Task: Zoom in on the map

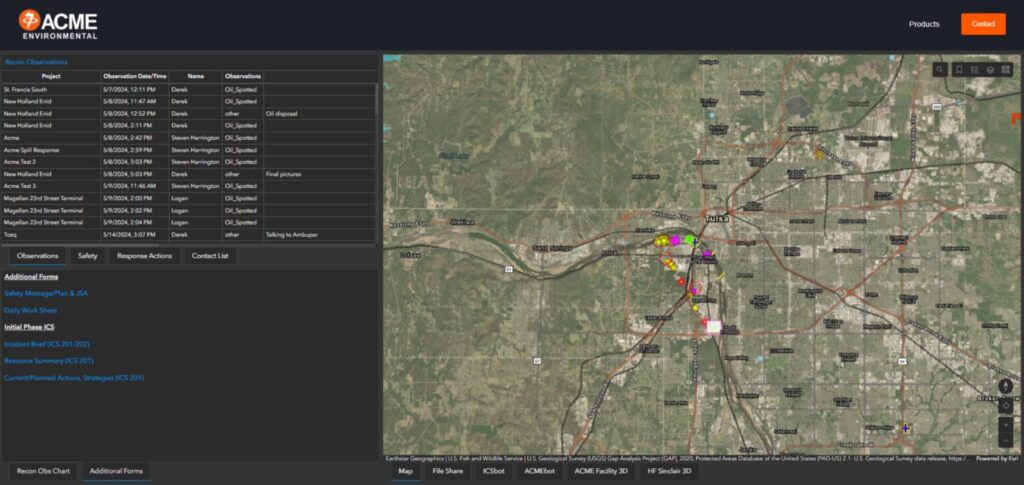Action: (x=1006, y=425)
